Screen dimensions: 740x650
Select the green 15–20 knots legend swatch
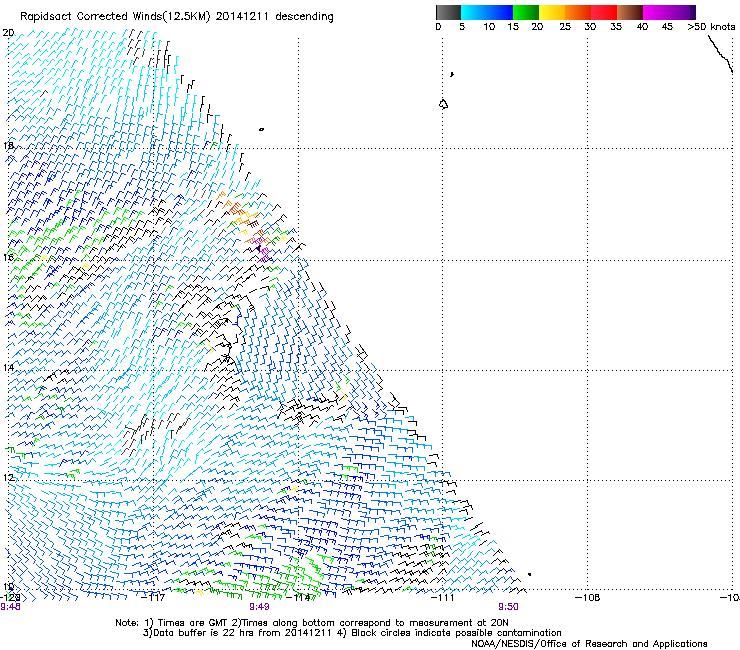(x=526, y=12)
